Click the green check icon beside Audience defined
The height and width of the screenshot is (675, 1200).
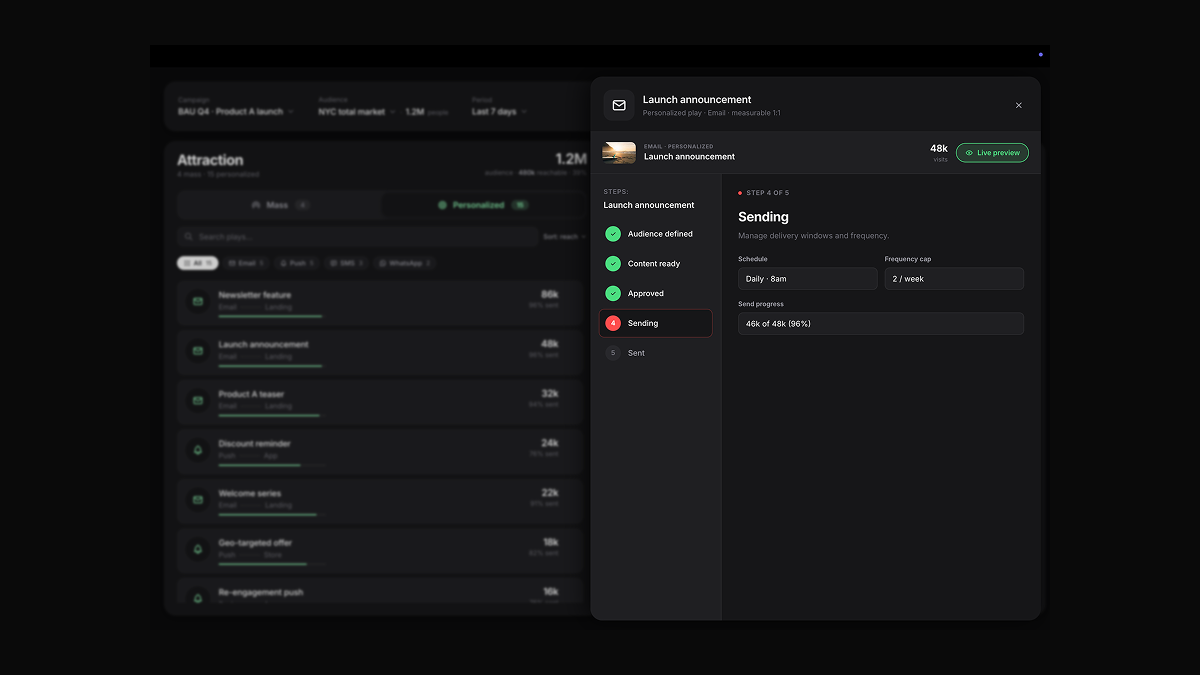[x=613, y=234]
